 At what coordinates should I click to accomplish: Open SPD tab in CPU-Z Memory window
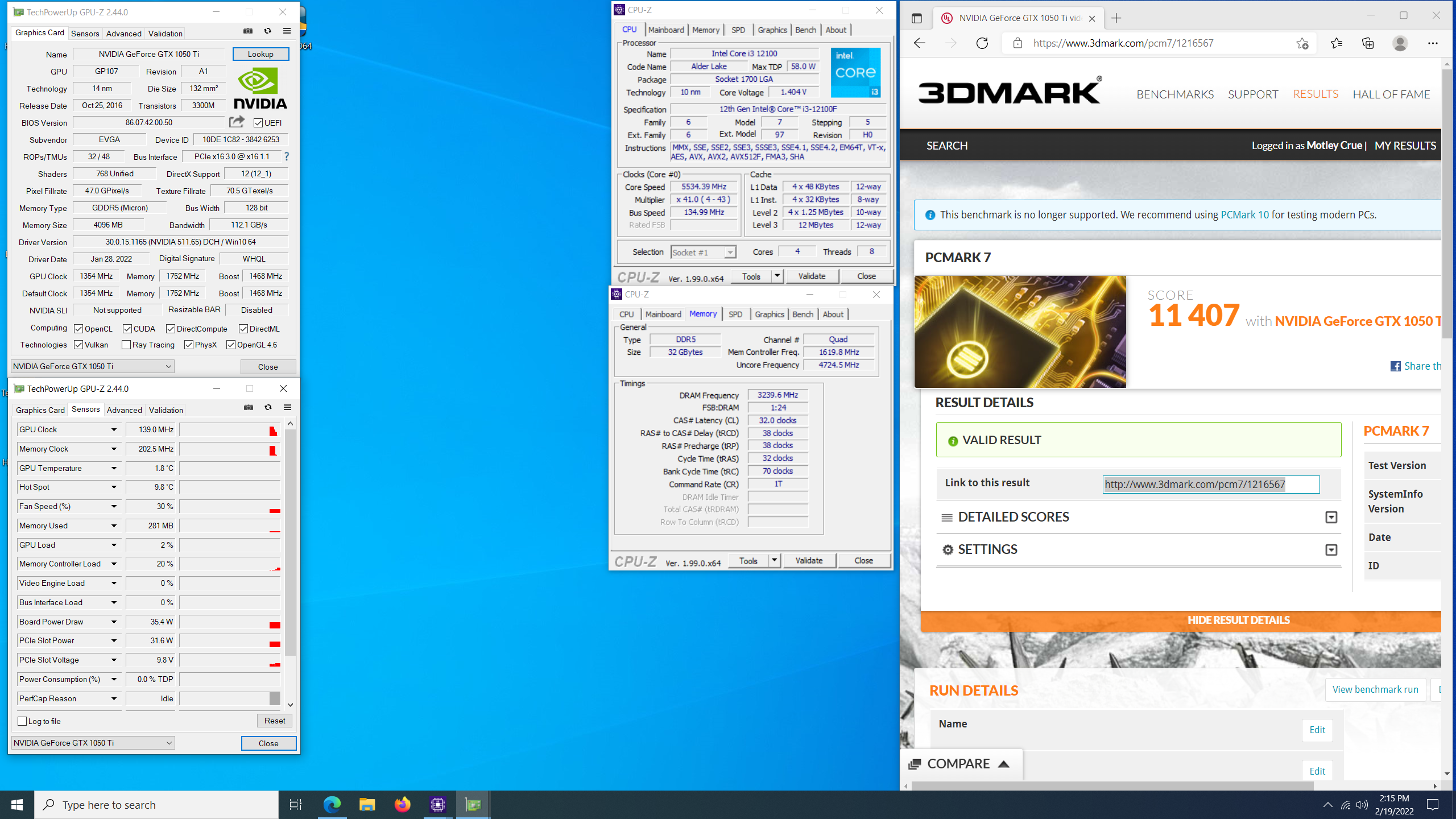(735, 315)
